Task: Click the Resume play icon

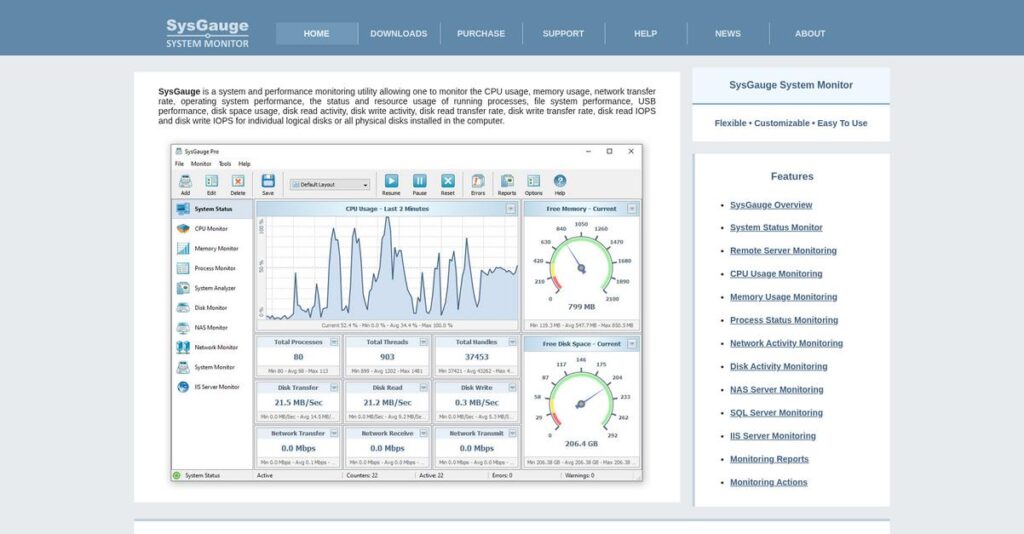Action: click(x=391, y=181)
